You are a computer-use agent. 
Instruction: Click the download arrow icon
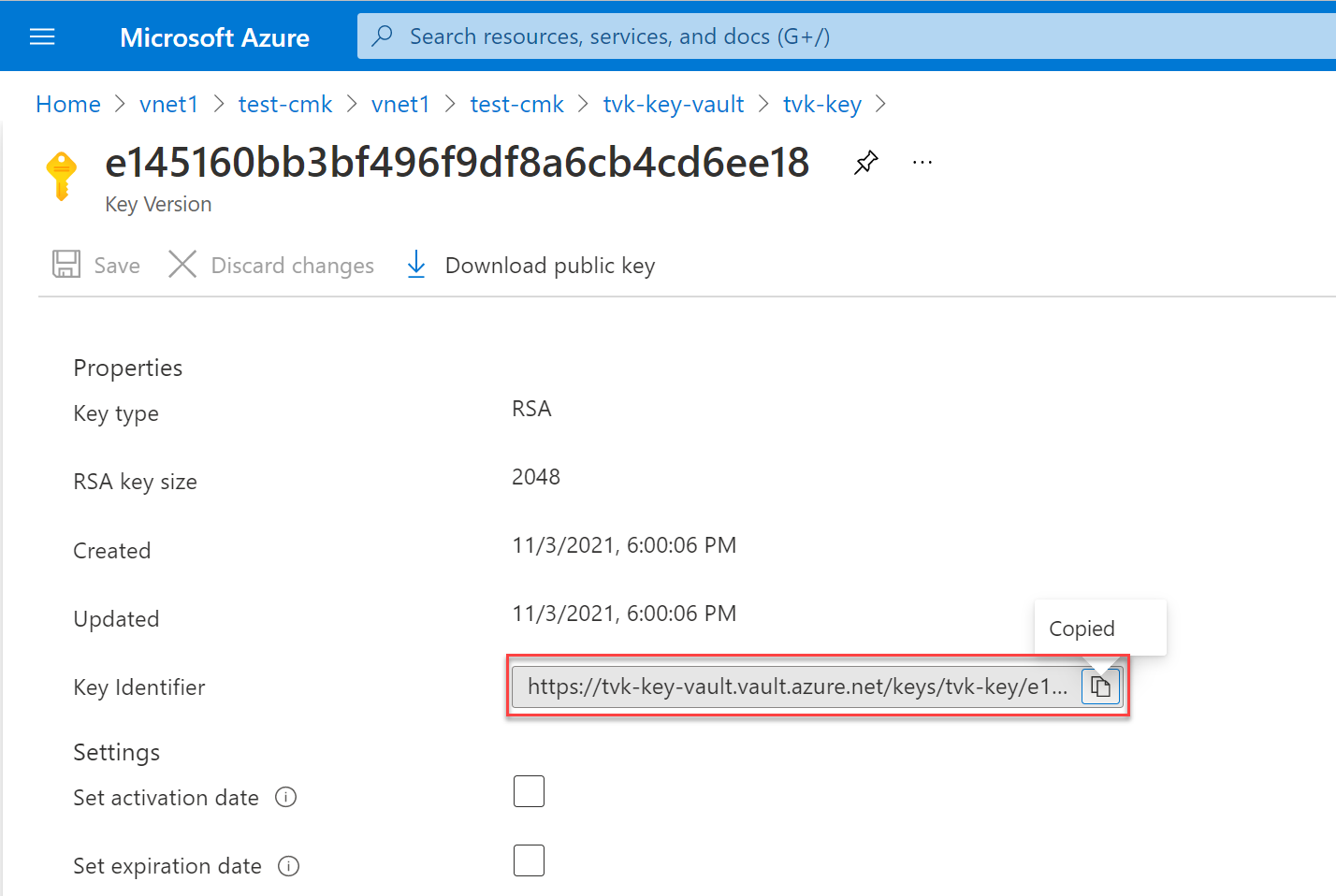point(416,265)
